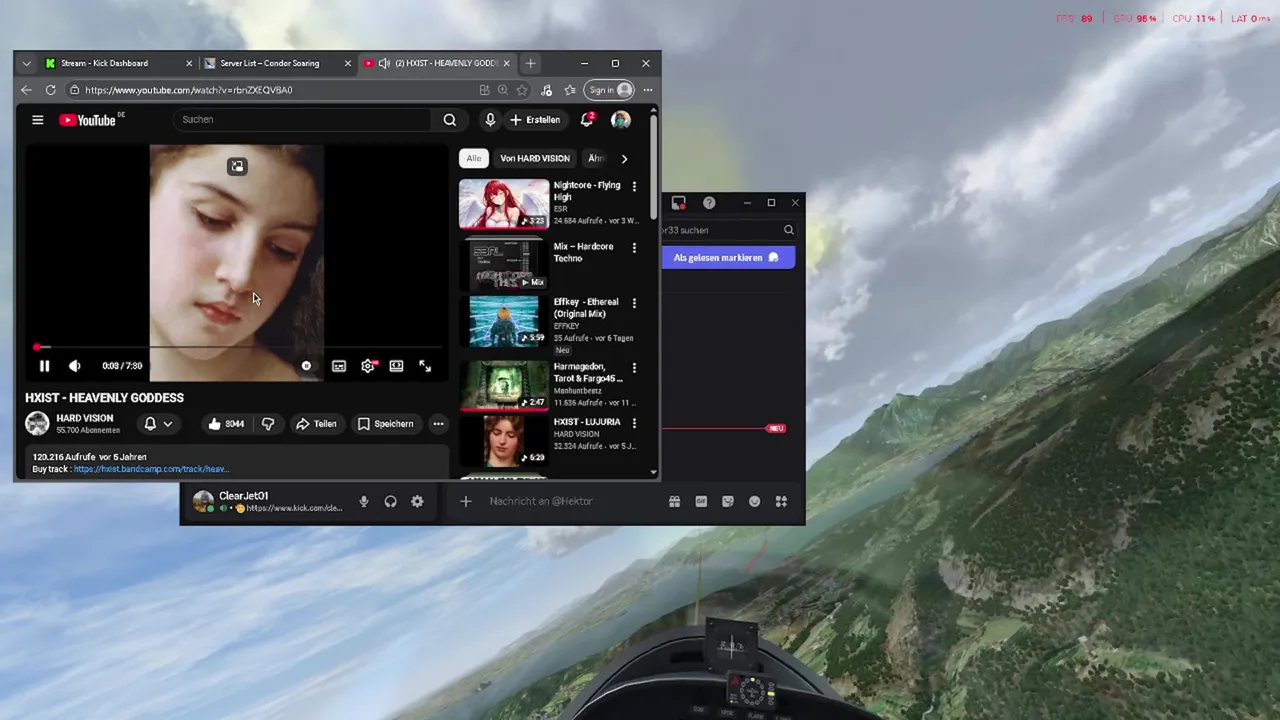Open the HARD VISION channel avatar

point(37,424)
